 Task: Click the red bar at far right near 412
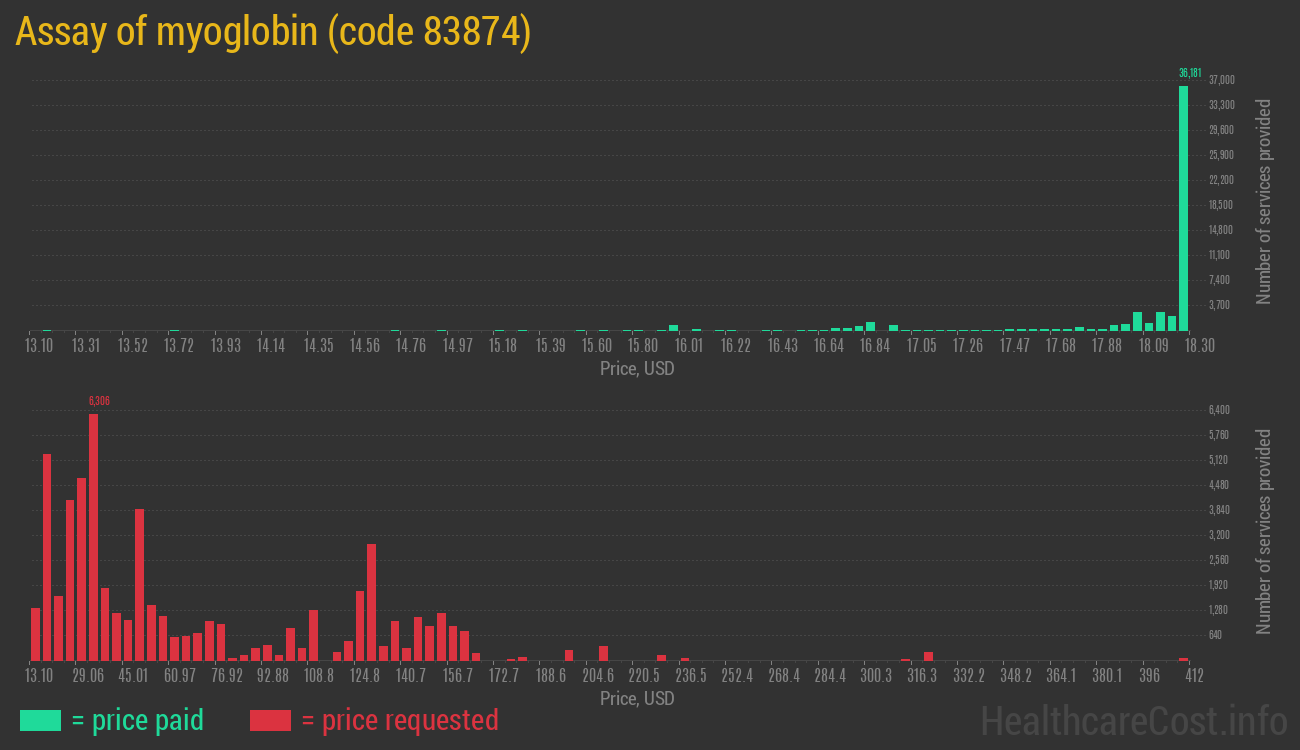pyautogui.click(x=1183, y=659)
